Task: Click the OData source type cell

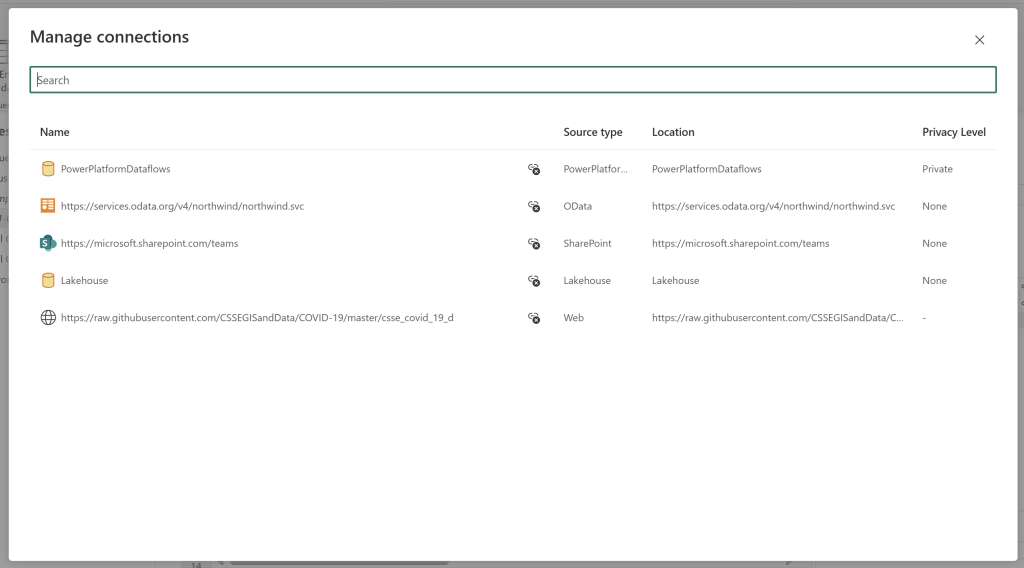Action: pos(577,206)
